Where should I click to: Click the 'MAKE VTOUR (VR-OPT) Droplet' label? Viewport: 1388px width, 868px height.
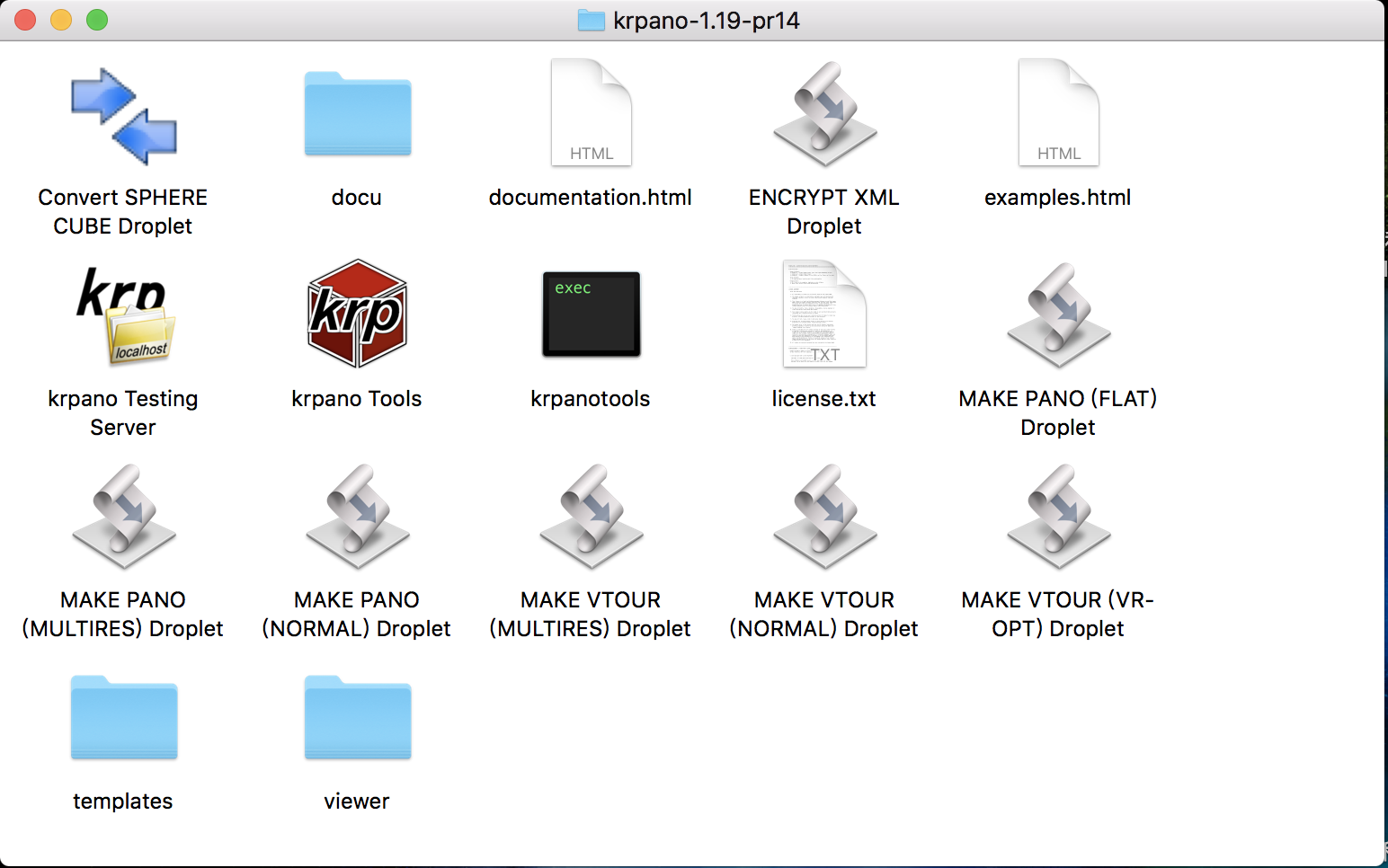(1058, 615)
